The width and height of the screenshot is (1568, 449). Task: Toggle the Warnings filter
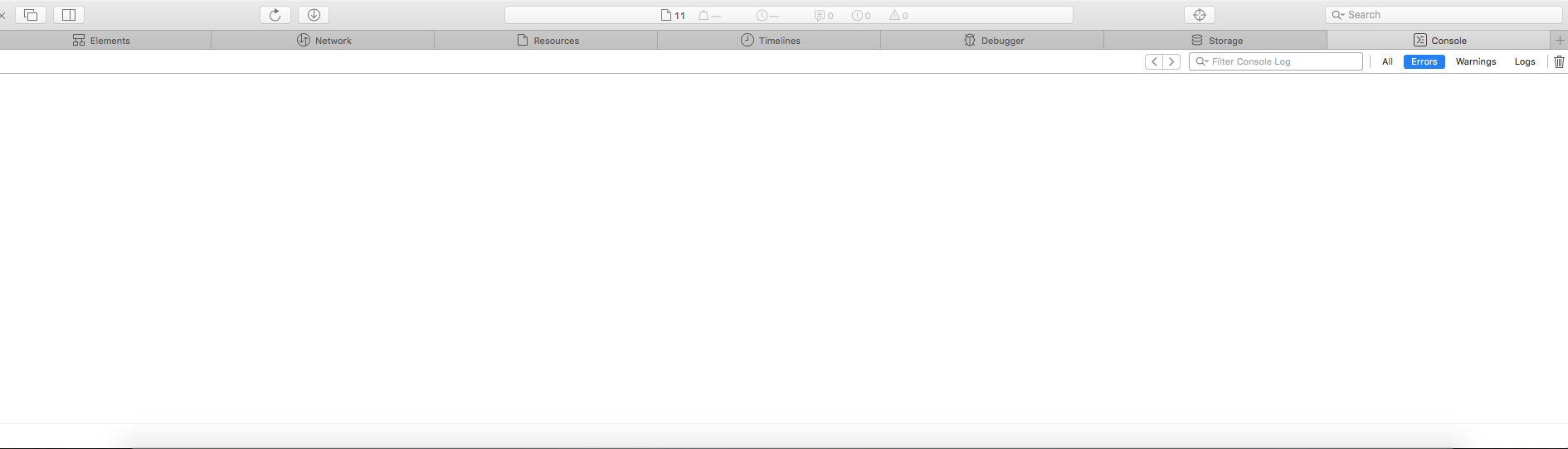click(x=1476, y=61)
